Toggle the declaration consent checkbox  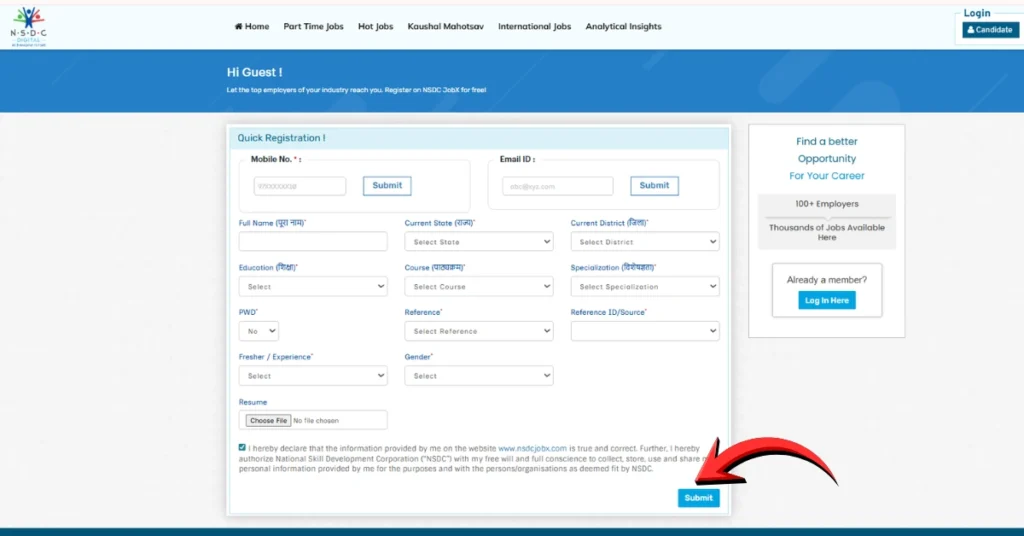[x=242, y=448]
